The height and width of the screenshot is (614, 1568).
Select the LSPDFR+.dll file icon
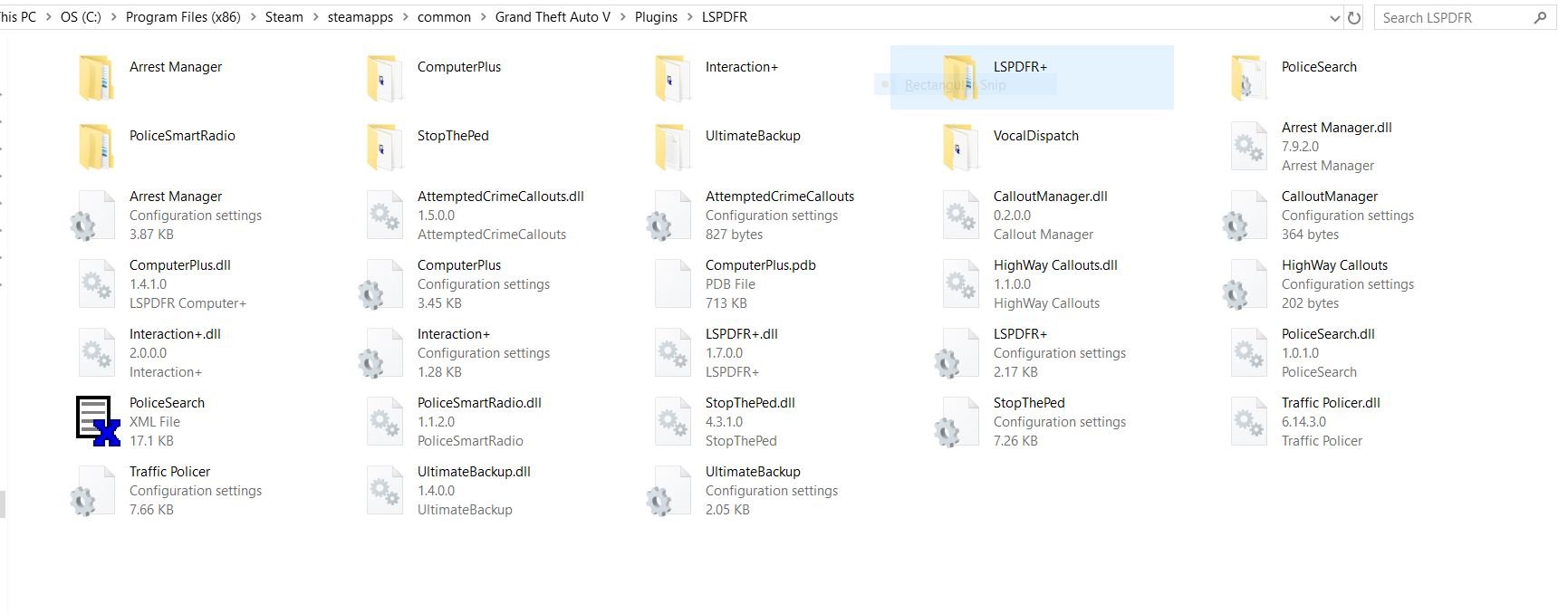point(672,352)
